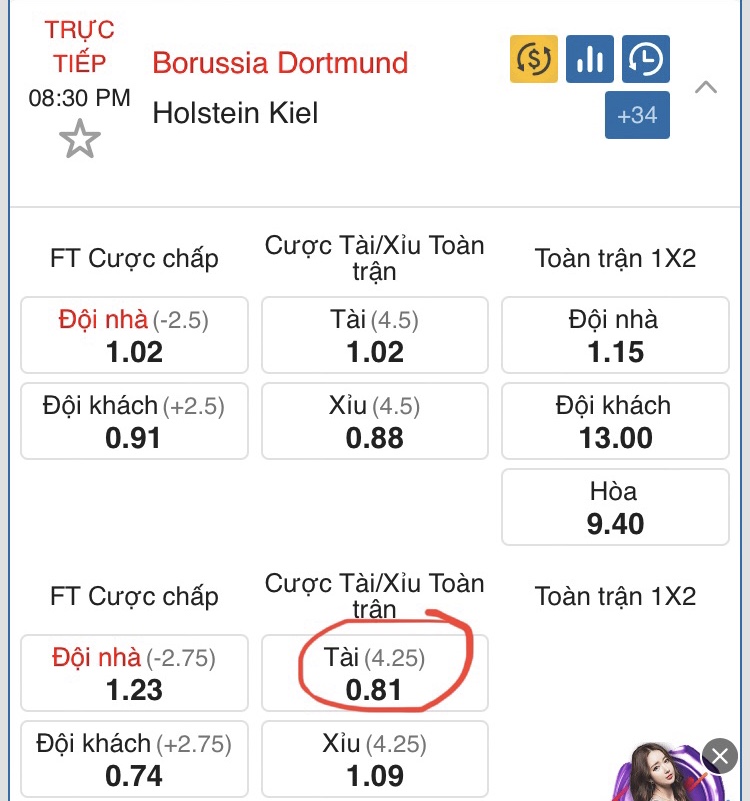Select Đội nhà (-2.5) odds 1.02
Viewport: 750px width, 801px height.
pos(134,335)
